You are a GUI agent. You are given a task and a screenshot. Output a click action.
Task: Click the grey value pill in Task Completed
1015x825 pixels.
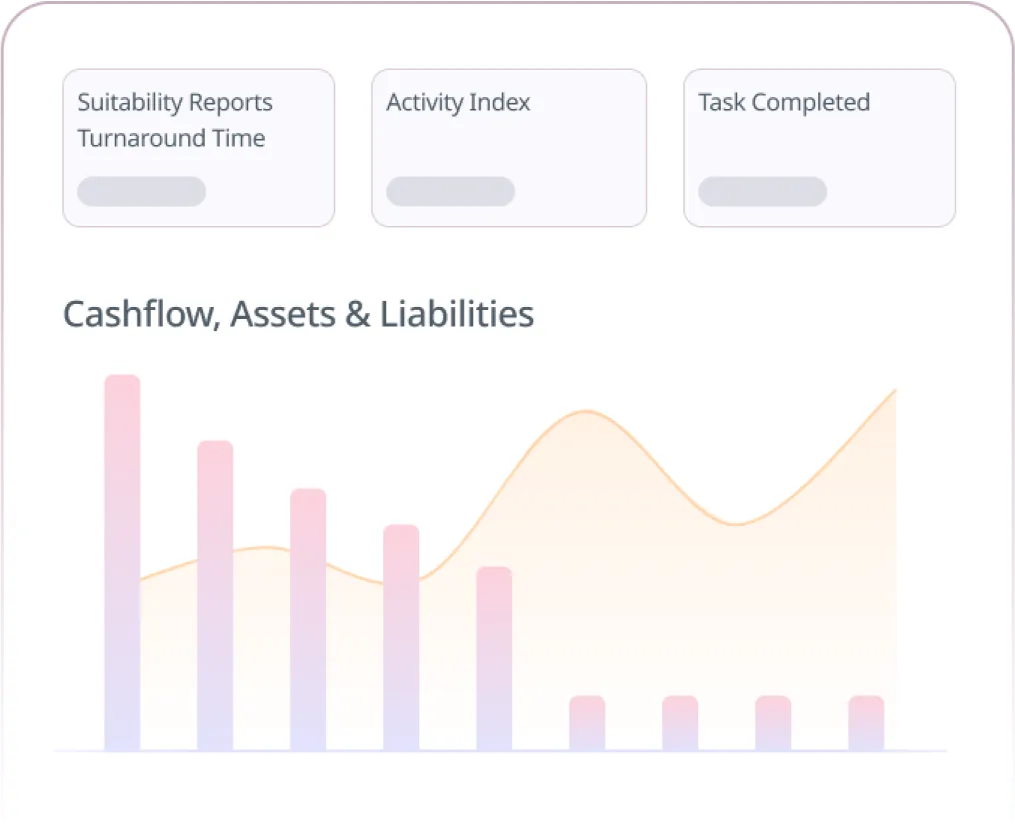[762, 191]
